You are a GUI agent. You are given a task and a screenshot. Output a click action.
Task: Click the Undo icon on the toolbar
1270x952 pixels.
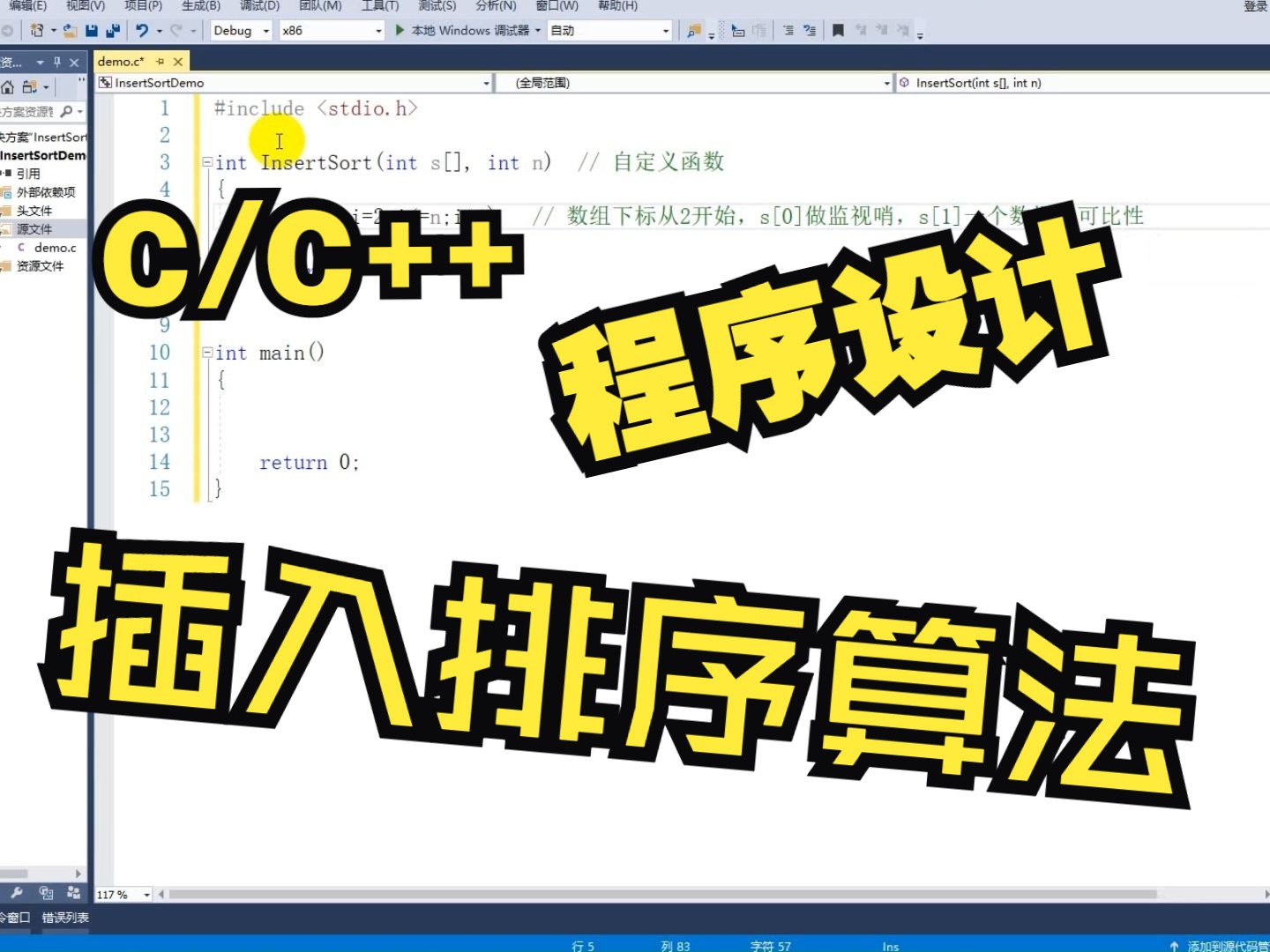[141, 30]
